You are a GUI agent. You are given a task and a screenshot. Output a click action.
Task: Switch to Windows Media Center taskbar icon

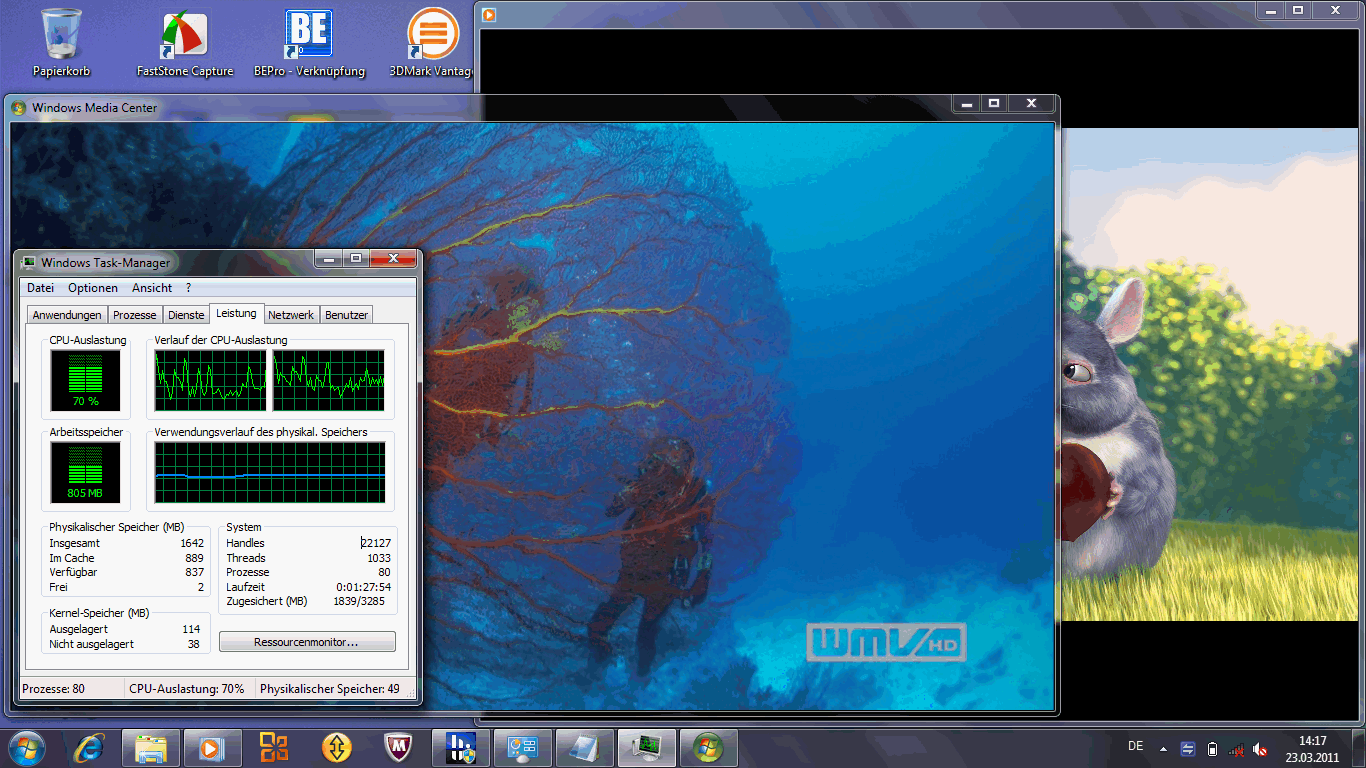pyautogui.click(x=708, y=748)
